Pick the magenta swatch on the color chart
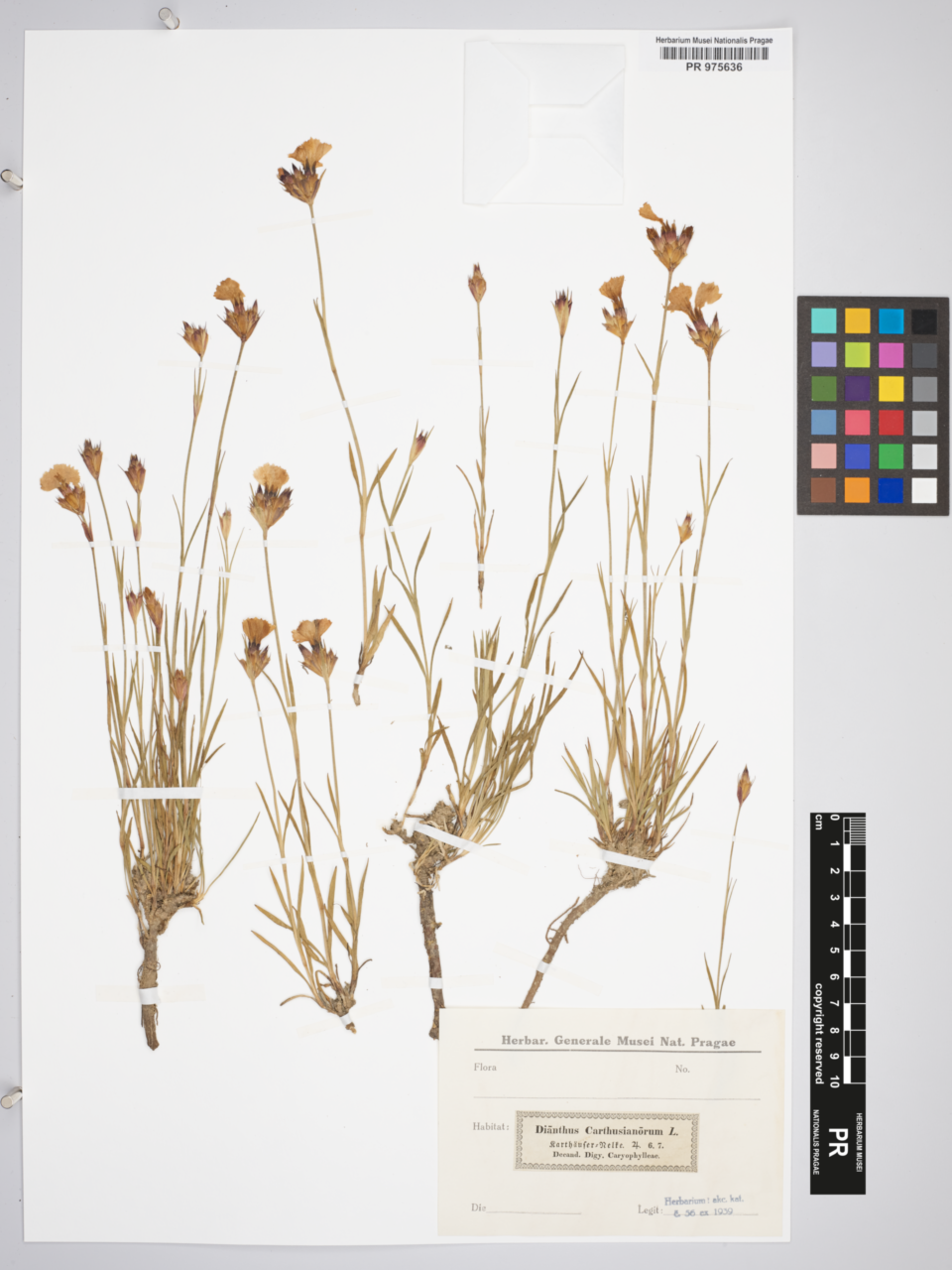This screenshot has width=952, height=1270. pyautogui.click(x=891, y=354)
